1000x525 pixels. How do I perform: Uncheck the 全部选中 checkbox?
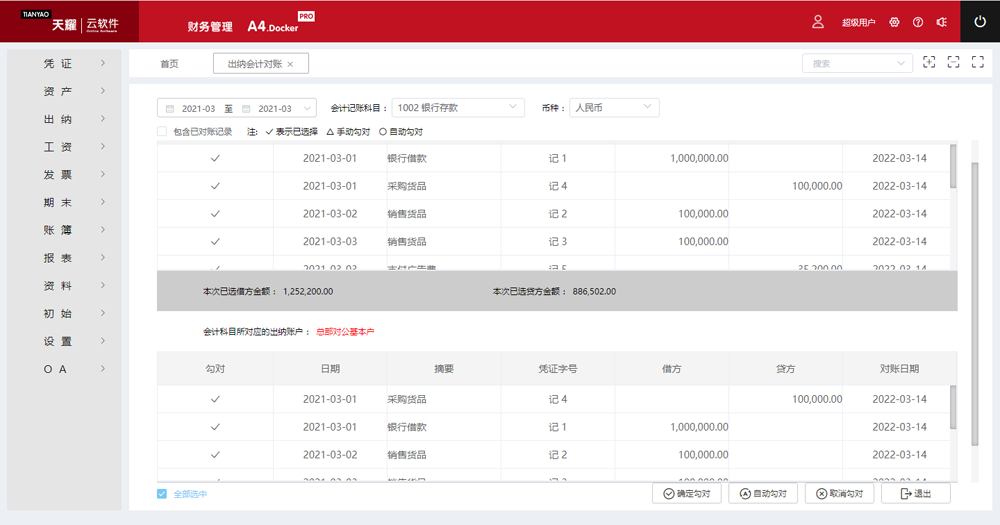pyautogui.click(x=162, y=494)
